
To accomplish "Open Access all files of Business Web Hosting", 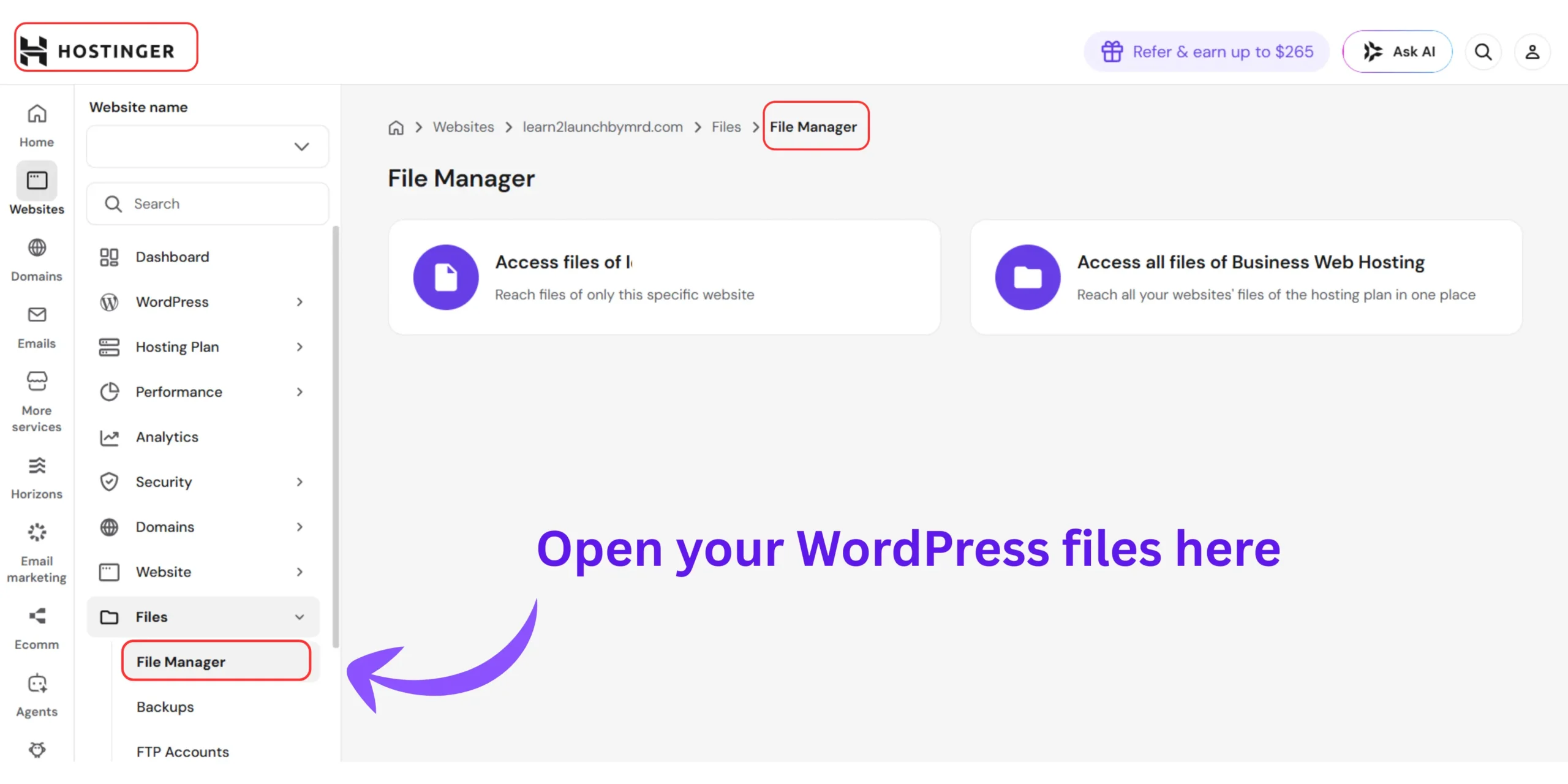I will 1246,277.
